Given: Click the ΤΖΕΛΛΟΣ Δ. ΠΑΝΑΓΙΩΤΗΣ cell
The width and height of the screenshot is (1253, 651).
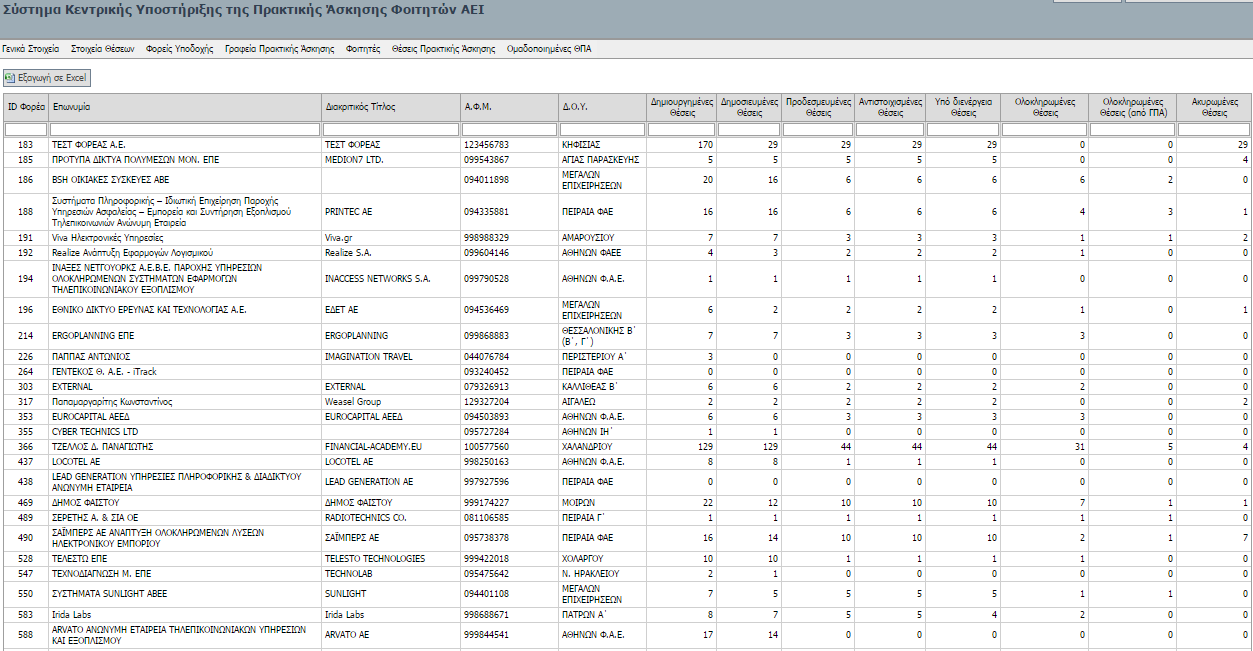Looking at the screenshot, I should 185,446.
